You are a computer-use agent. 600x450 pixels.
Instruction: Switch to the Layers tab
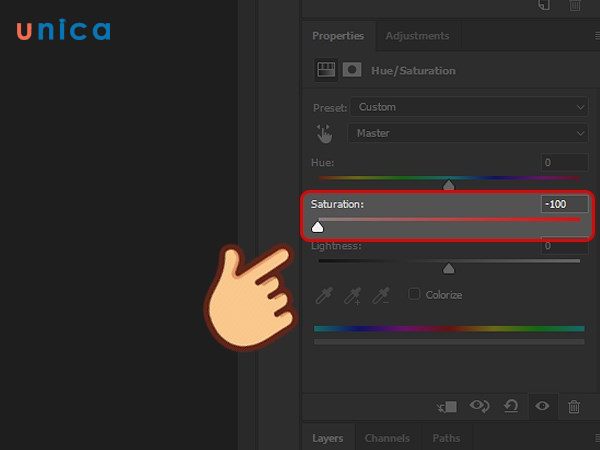coord(328,438)
